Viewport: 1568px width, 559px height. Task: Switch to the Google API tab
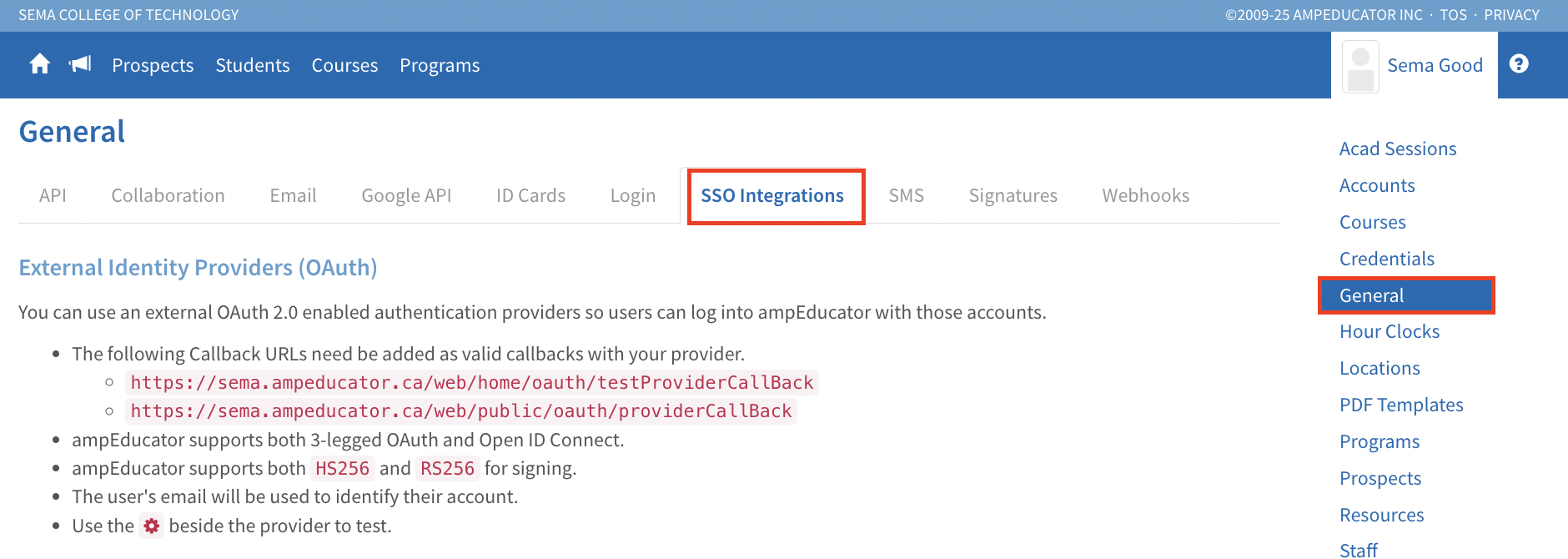coord(406,195)
